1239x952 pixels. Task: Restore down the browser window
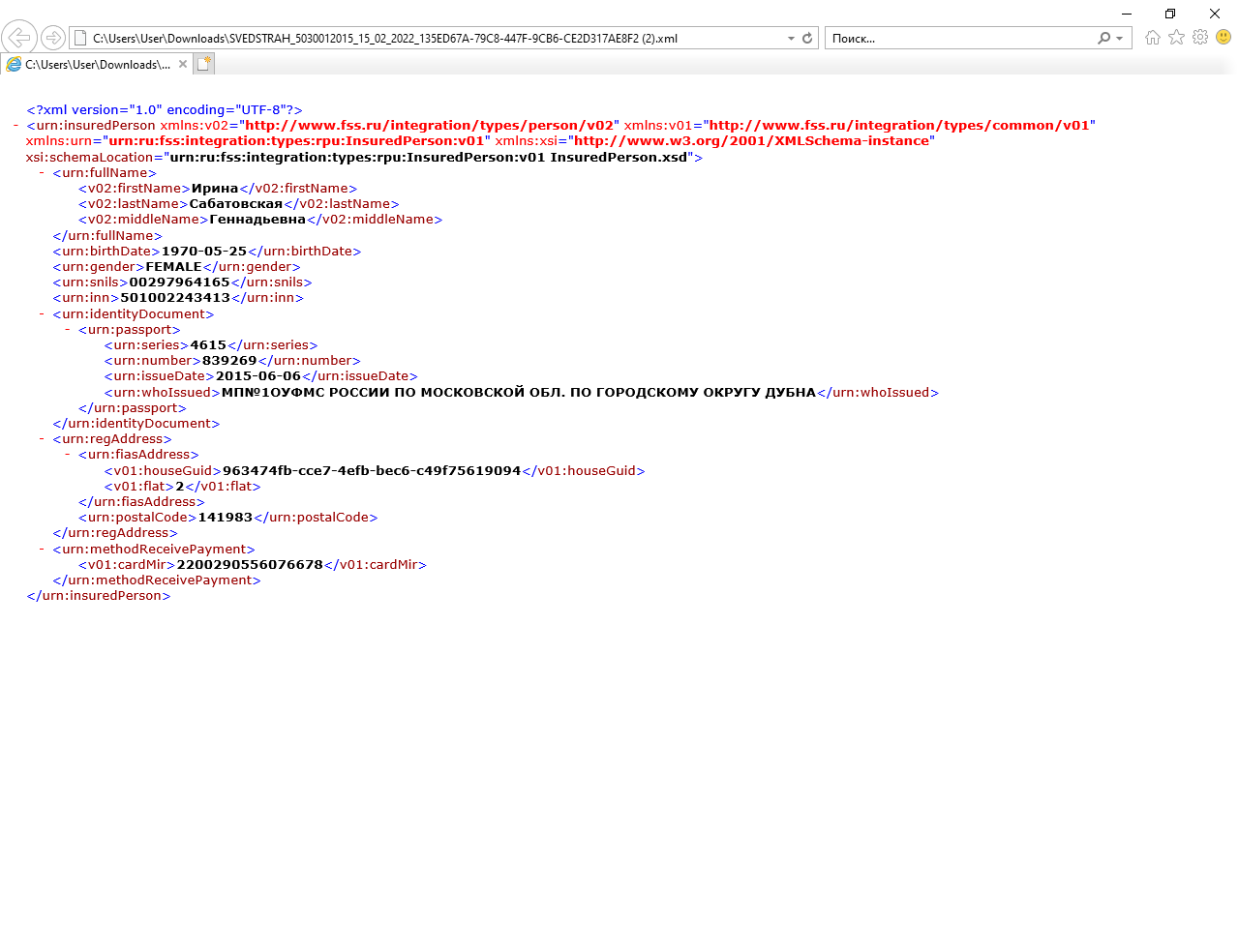tap(1170, 14)
